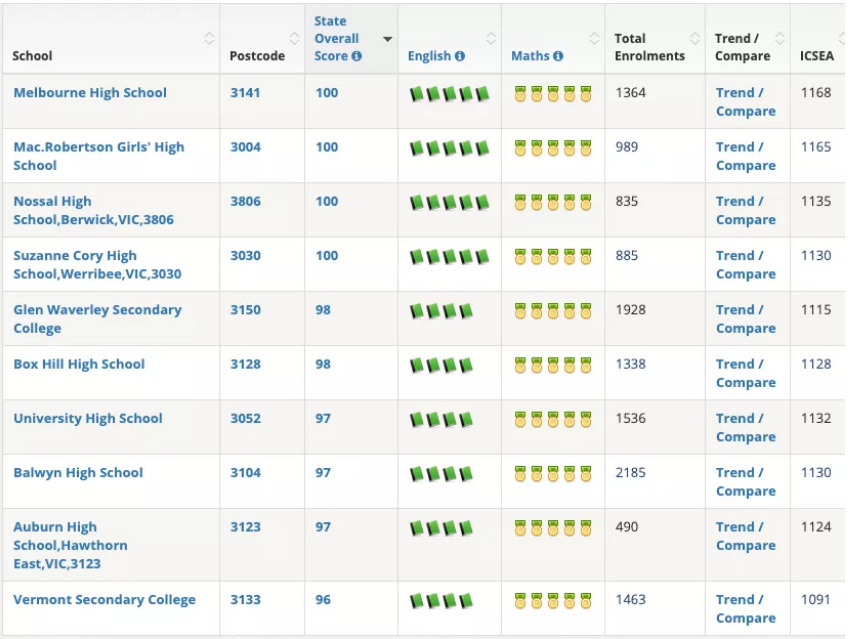Image resolution: width=850 pixels, height=639 pixels.
Task: Toggle State Overall Score sort arrow
Action: (387, 39)
